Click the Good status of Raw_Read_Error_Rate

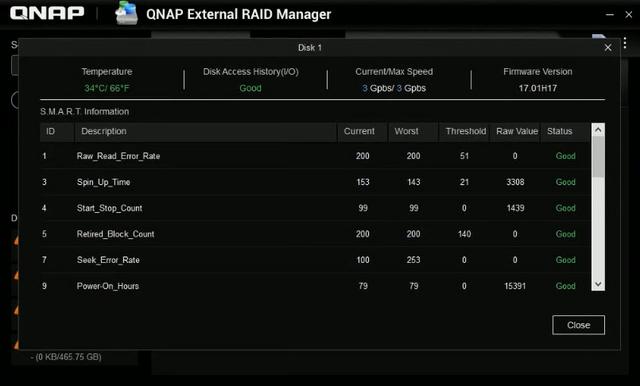pyautogui.click(x=565, y=156)
